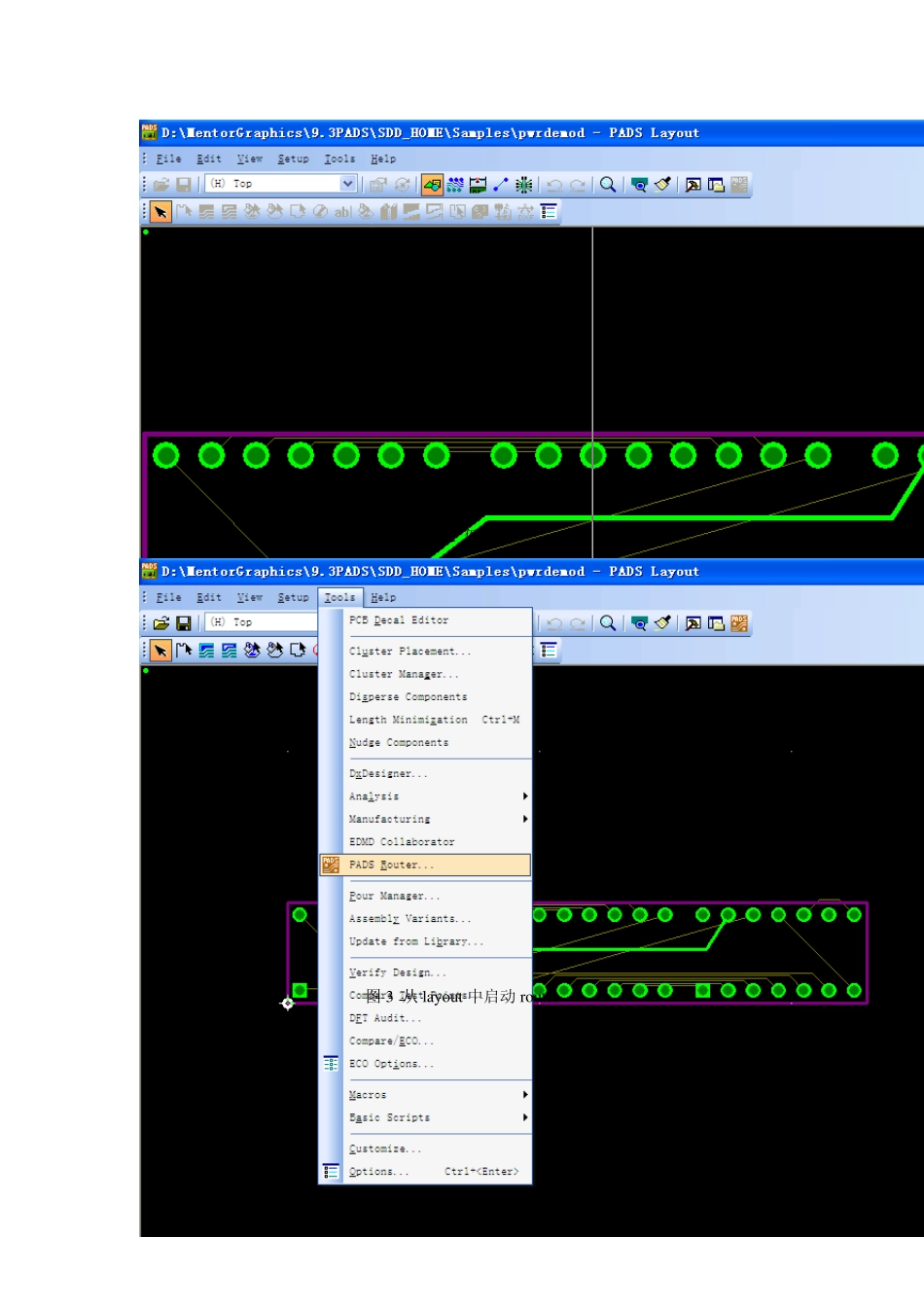924x1307 pixels.
Task: Click Open folder icon in lower window
Action: (x=161, y=623)
